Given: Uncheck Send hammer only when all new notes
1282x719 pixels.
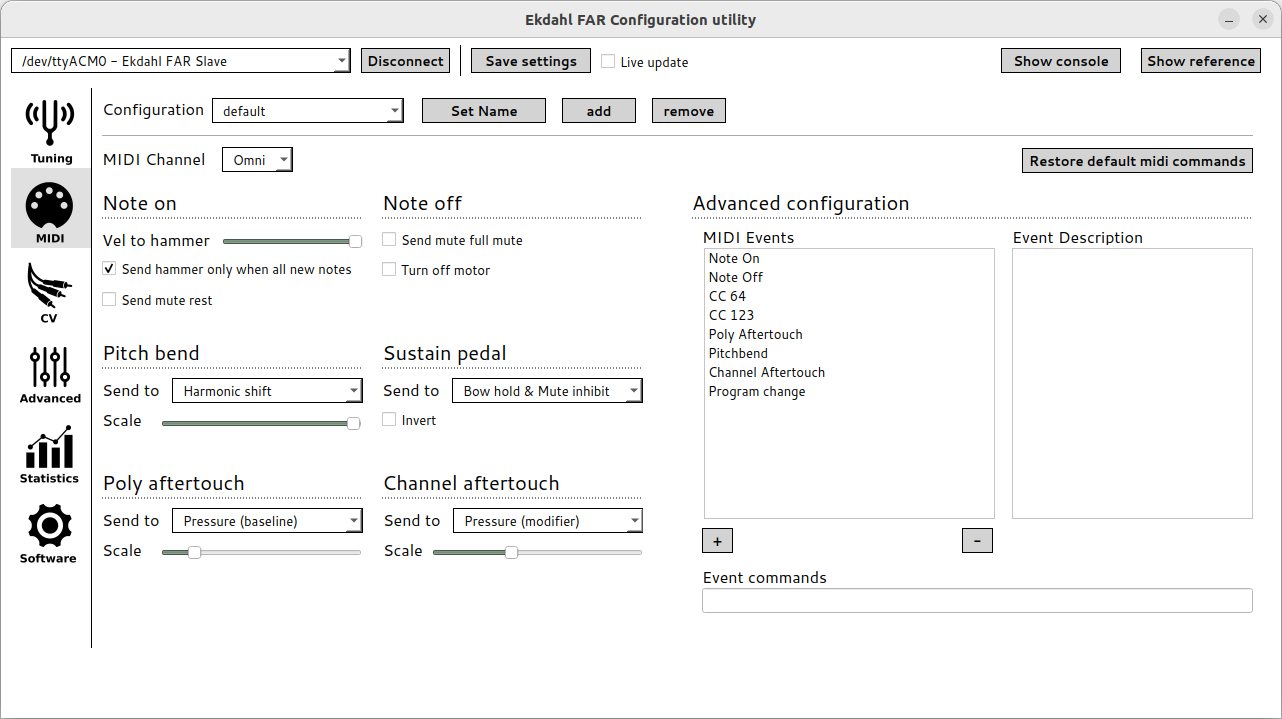Looking at the screenshot, I should click(x=110, y=270).
